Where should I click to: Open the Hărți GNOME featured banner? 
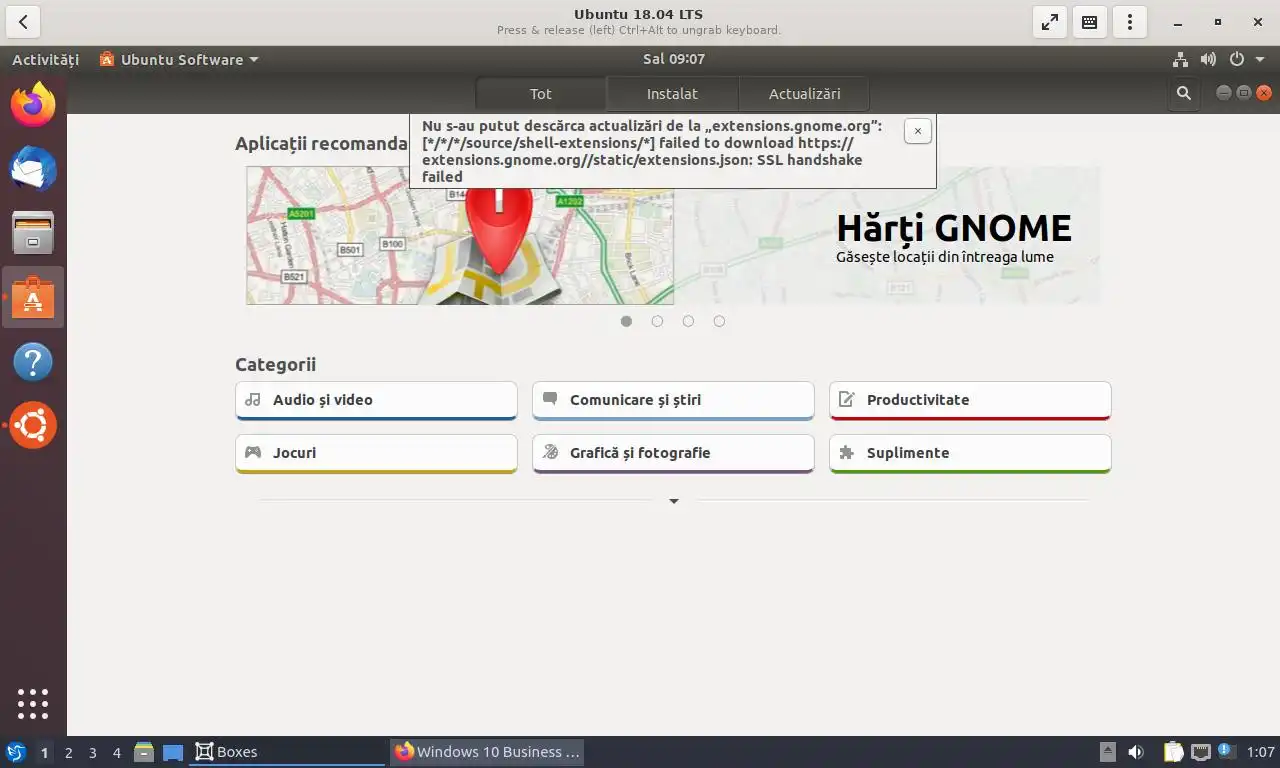point(673,235)
